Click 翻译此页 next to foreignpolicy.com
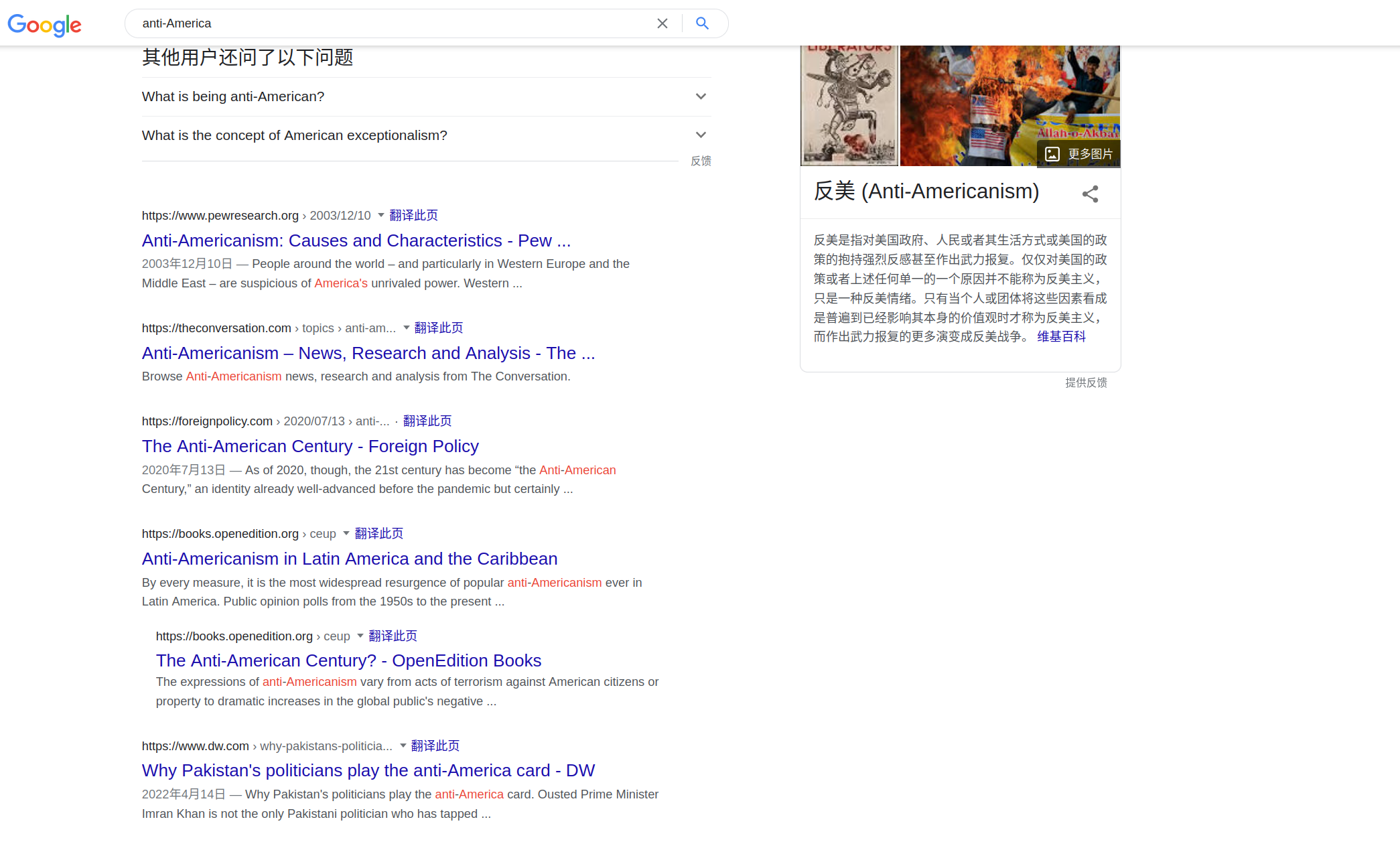 point(427,421)
